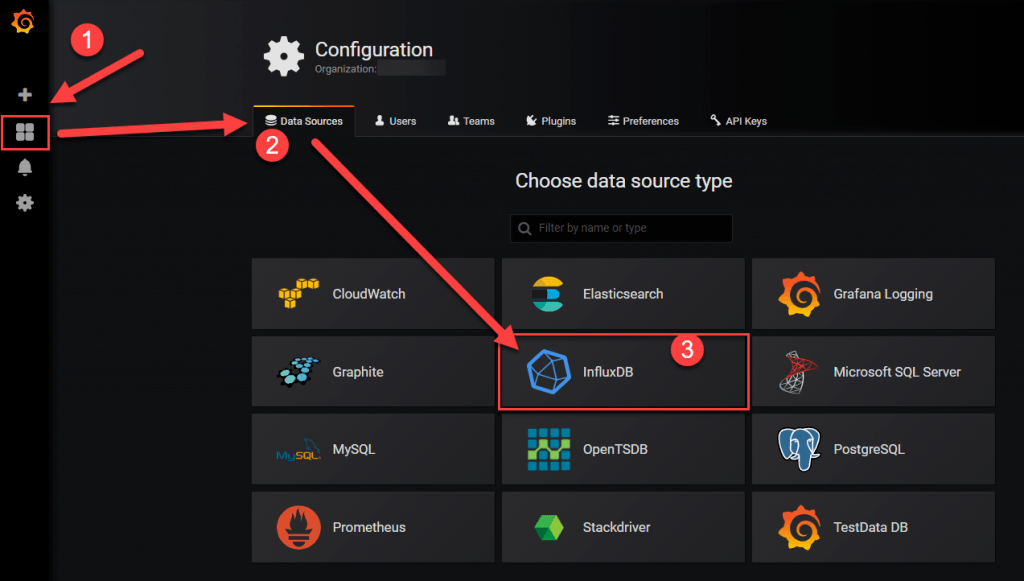This screenshot has height=581, width=1024.
Task: Focus the Filter by name or type field
Action: [x=621, y=228]
